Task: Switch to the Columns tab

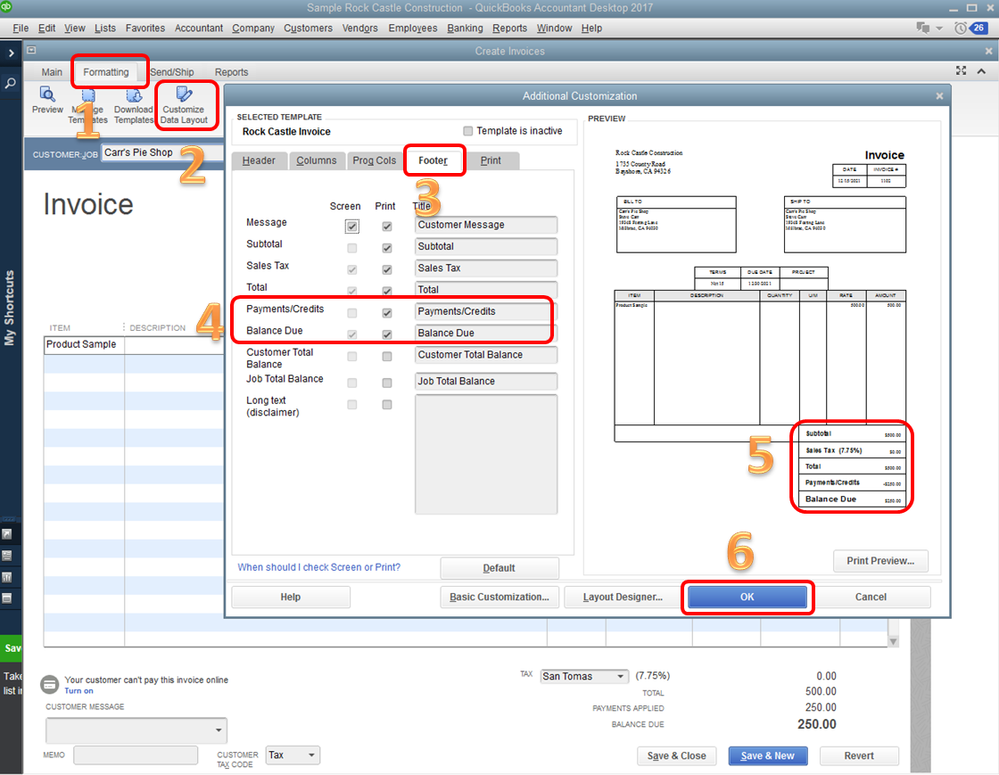Action: pyautogui.click(x=317, y=161)
